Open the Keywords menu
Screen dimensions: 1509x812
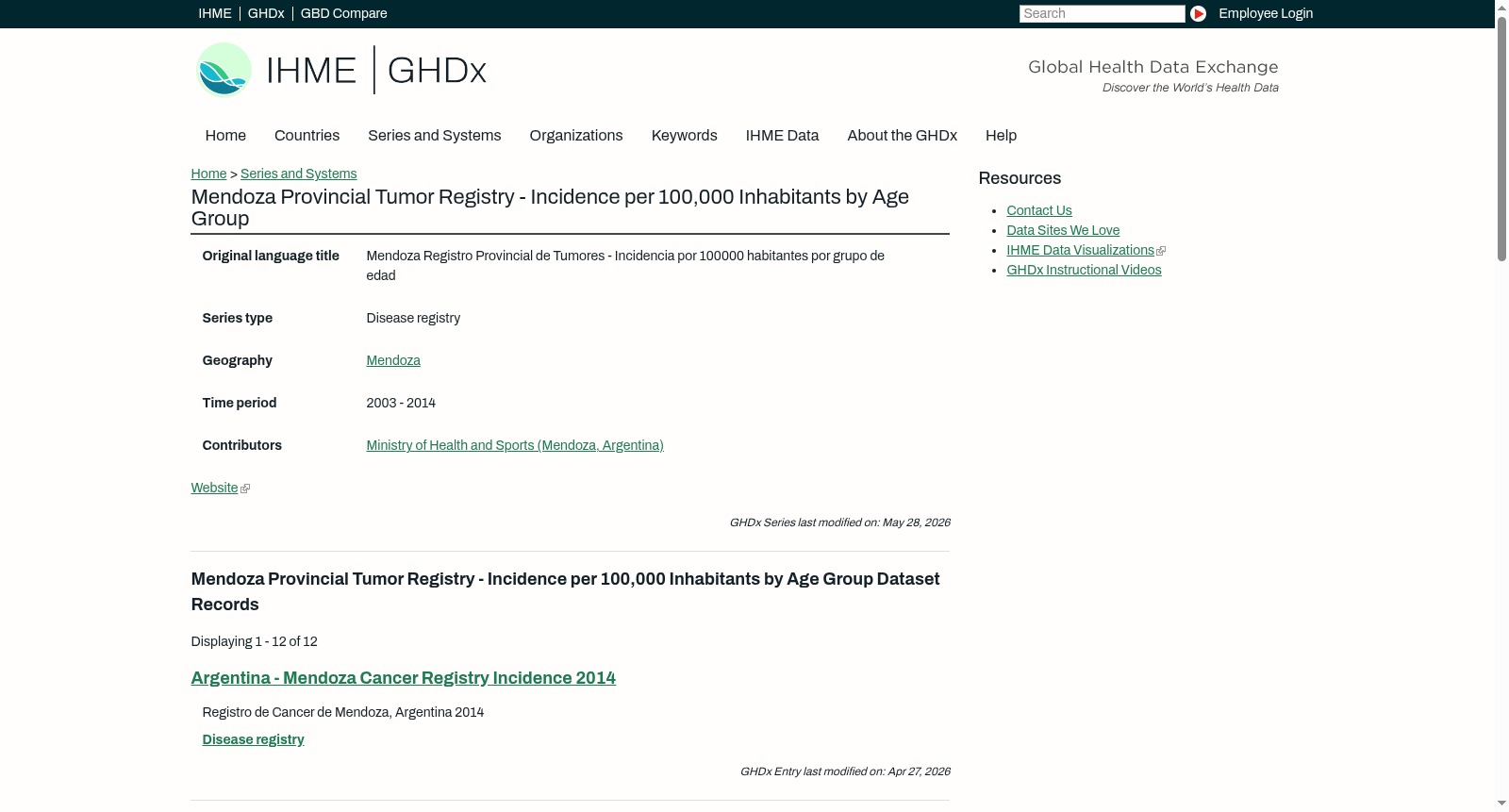point(685,136)
